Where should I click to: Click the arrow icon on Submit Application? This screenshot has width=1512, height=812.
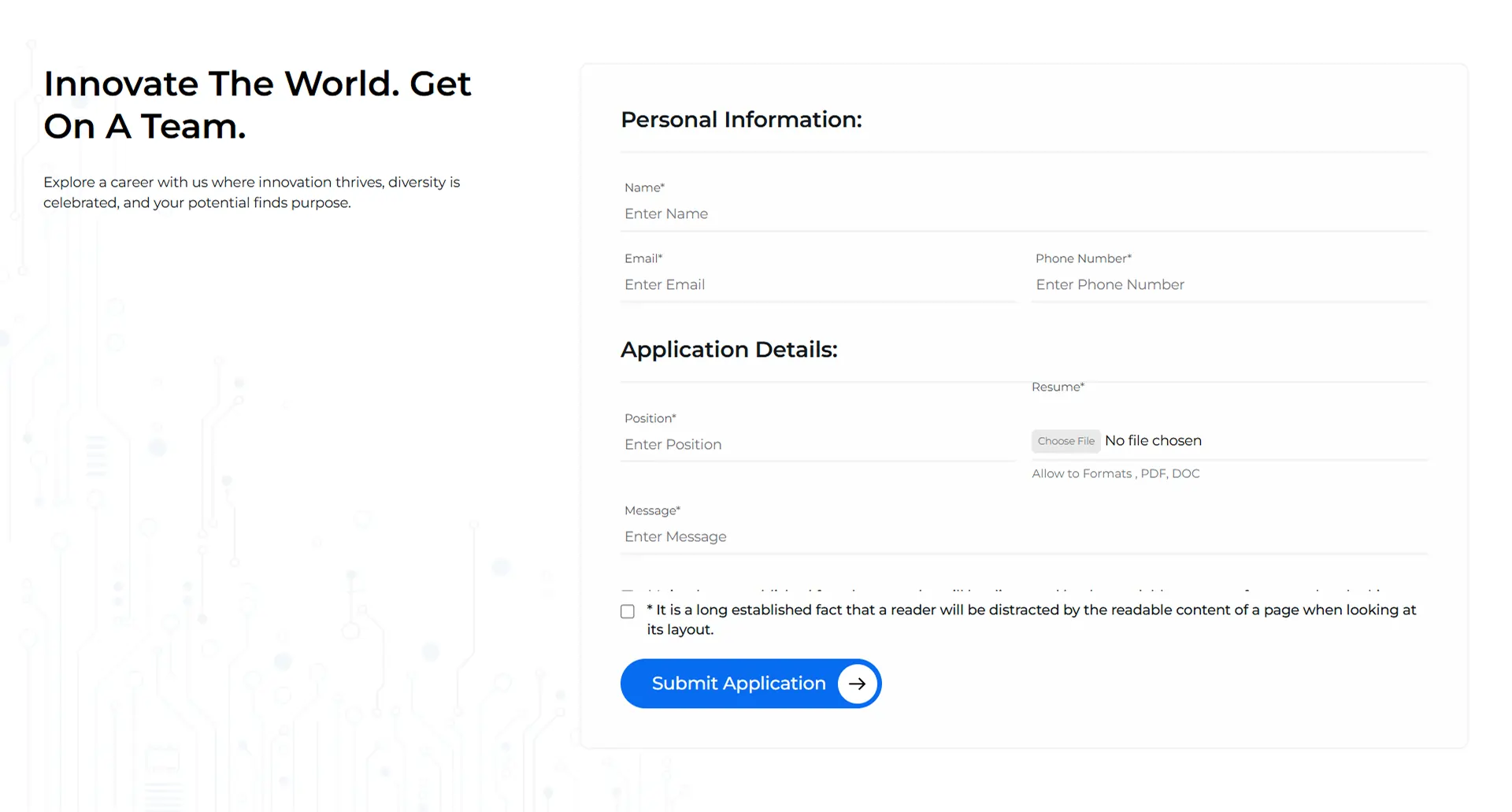coord(857,684)
